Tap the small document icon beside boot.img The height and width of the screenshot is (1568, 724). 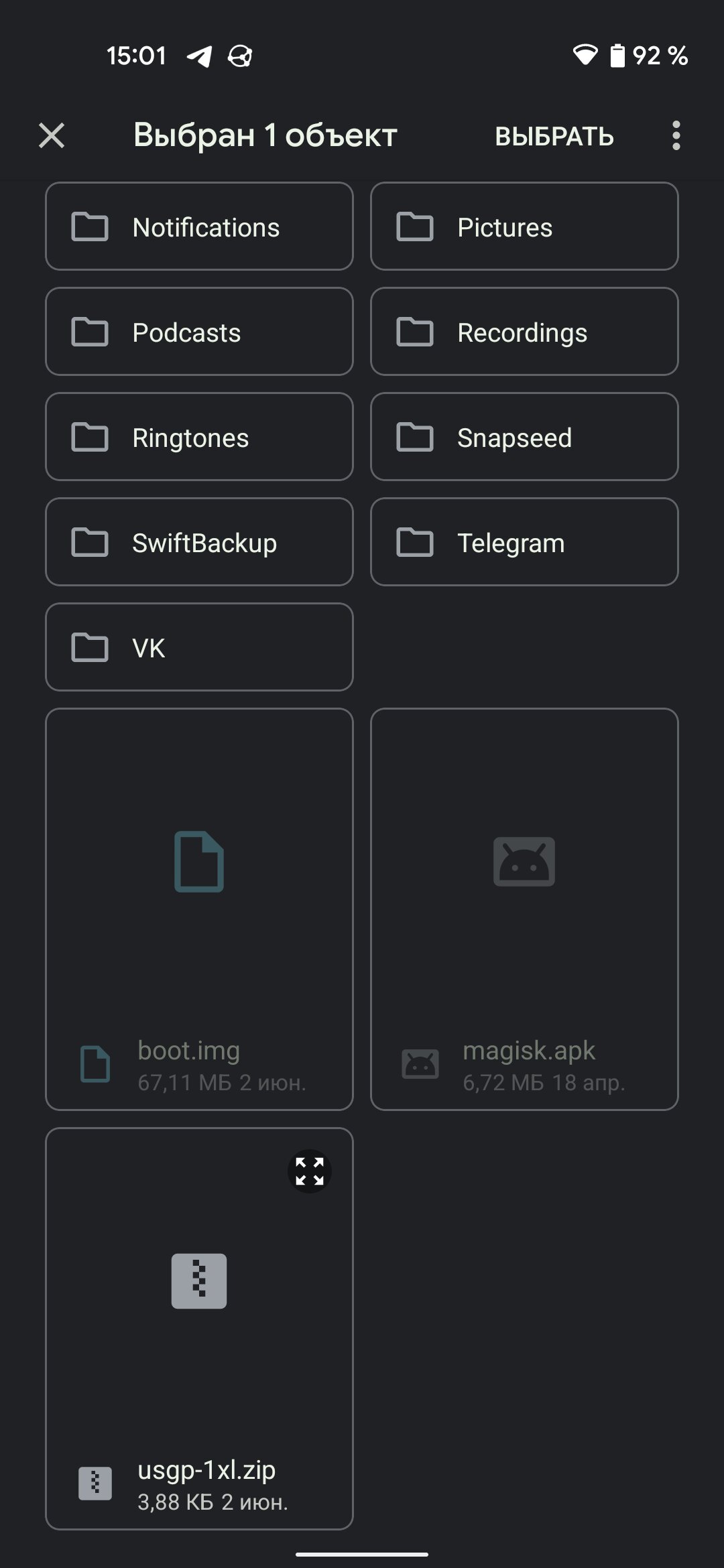(x=95, y=1064)
